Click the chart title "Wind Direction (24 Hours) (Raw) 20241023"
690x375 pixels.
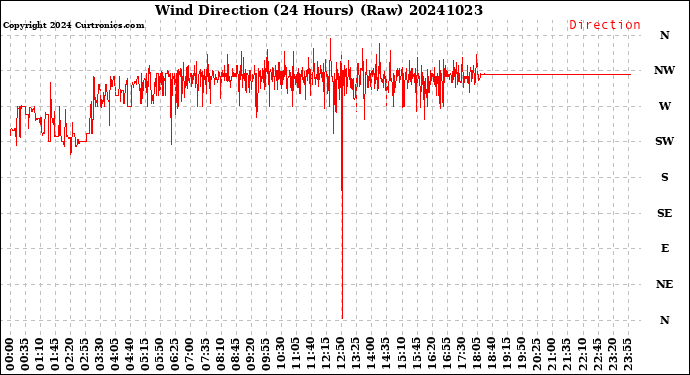point(319,10)
